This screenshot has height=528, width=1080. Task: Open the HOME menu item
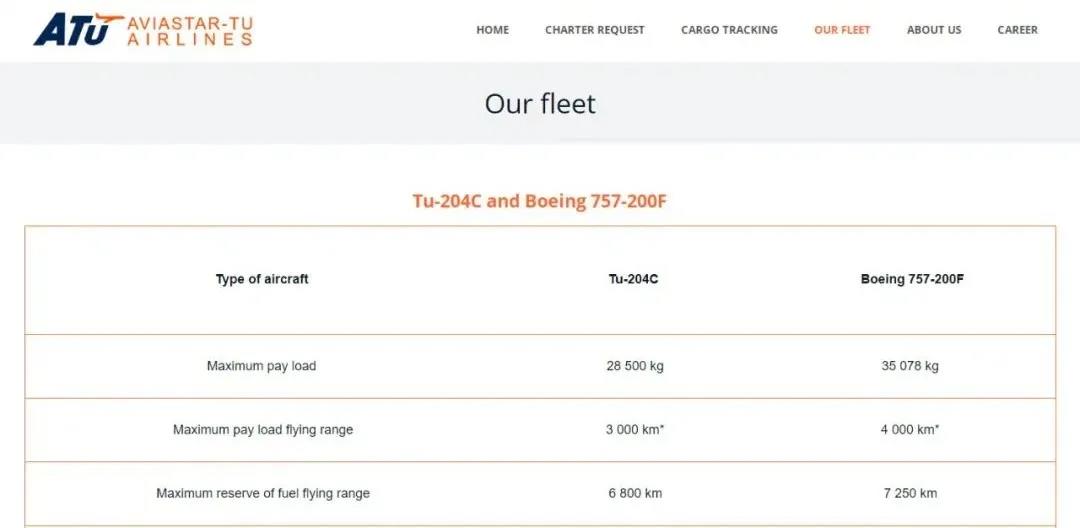492,30
